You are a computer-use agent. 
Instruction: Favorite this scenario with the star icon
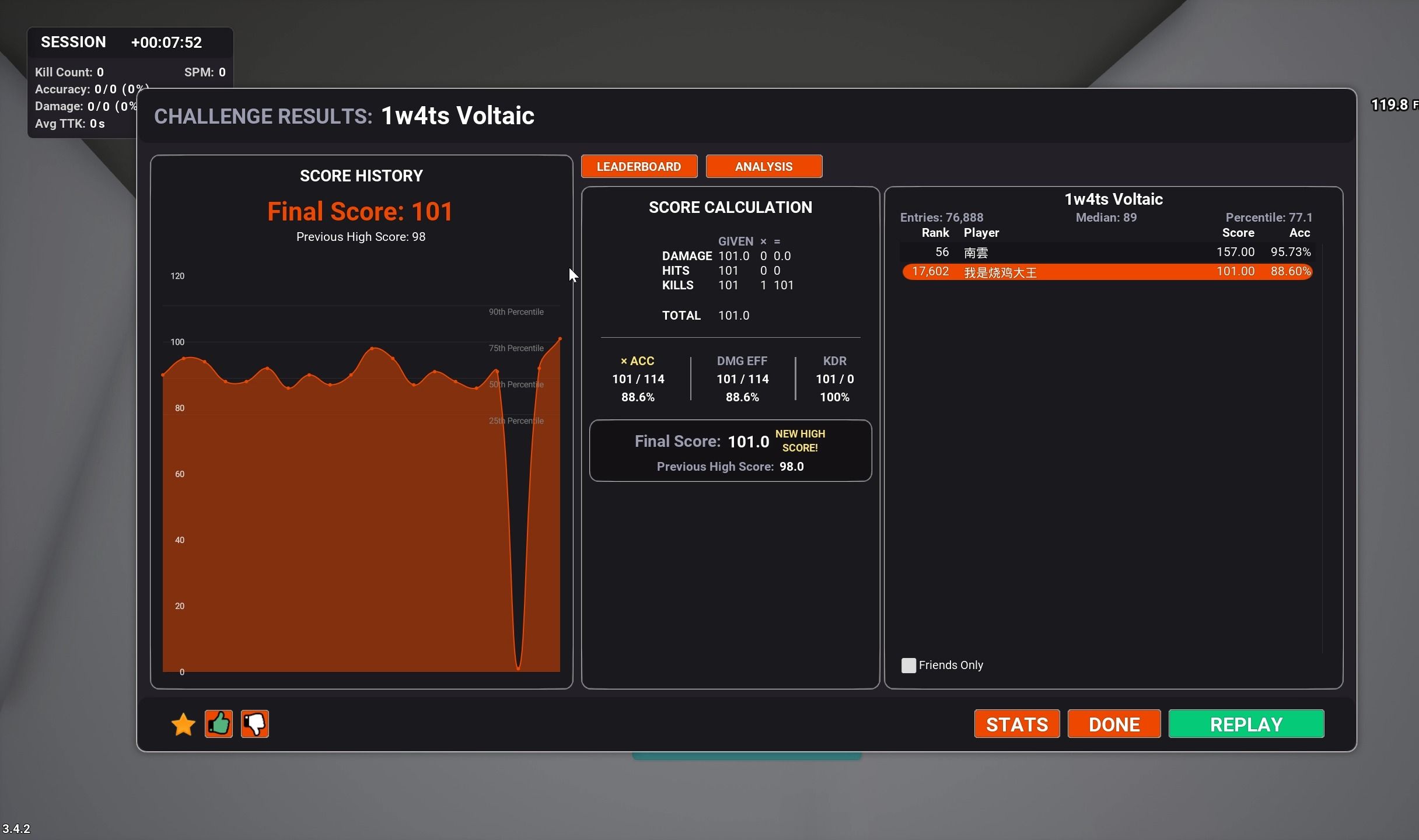(183, 724)
